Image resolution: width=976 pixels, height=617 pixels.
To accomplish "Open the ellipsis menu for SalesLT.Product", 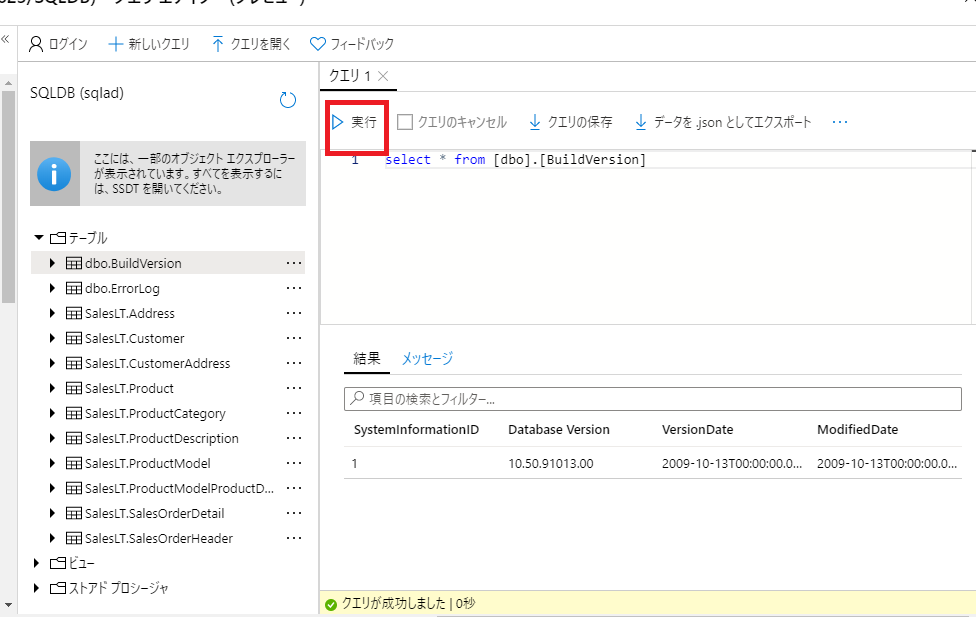I will pyautogui.click(x=294, y=388).
